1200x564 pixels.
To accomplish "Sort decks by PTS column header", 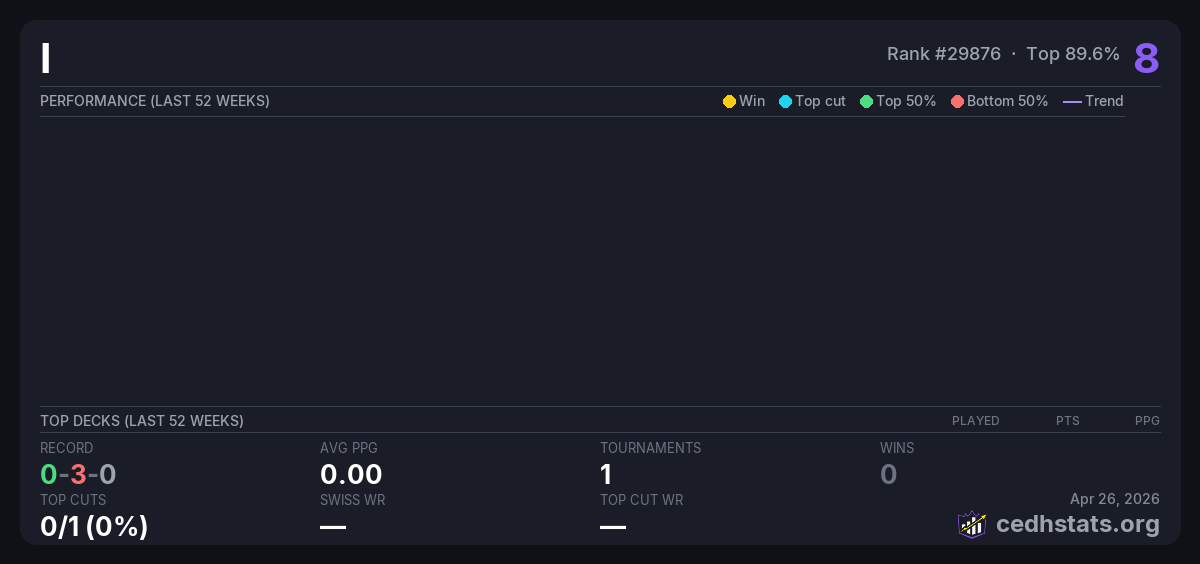I will (x=1067, y=421).
